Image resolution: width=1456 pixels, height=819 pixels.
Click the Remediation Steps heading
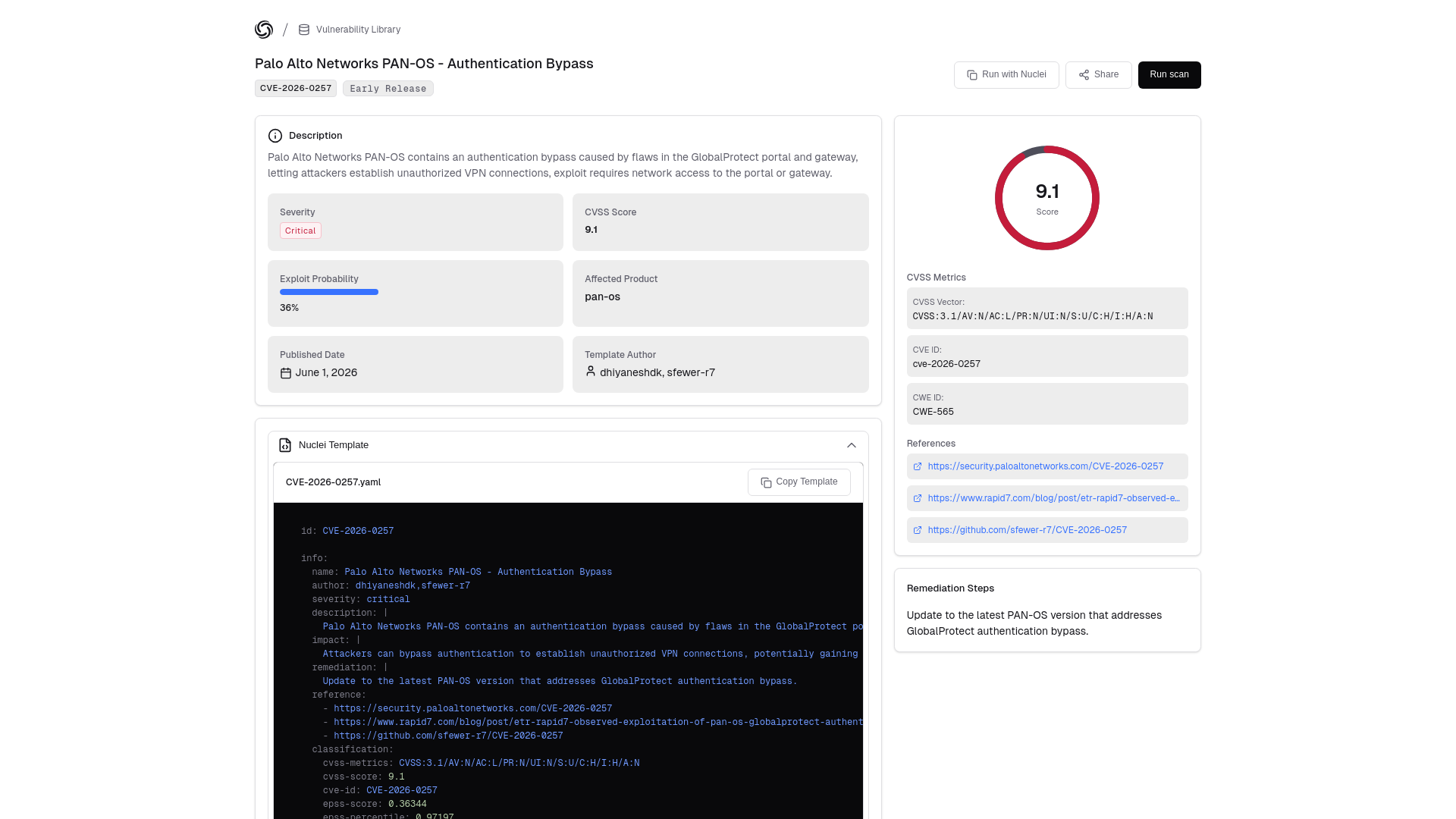[950, 588]
